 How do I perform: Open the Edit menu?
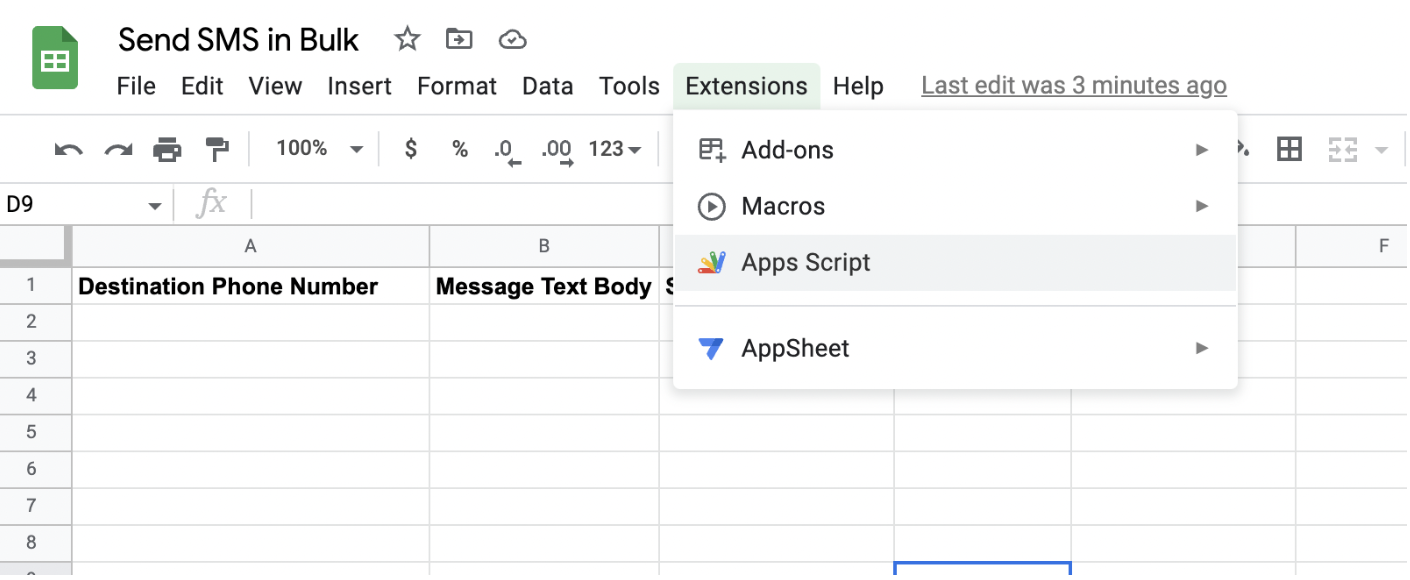202,86
